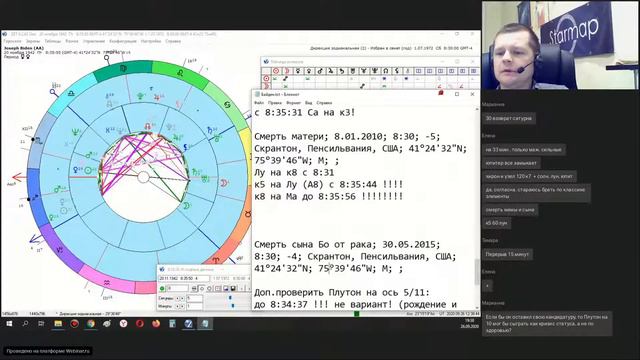Open Yandex browser from taskbar
Image resolution: width=640 pixels, height=360 pixels.
click(123, 324)
